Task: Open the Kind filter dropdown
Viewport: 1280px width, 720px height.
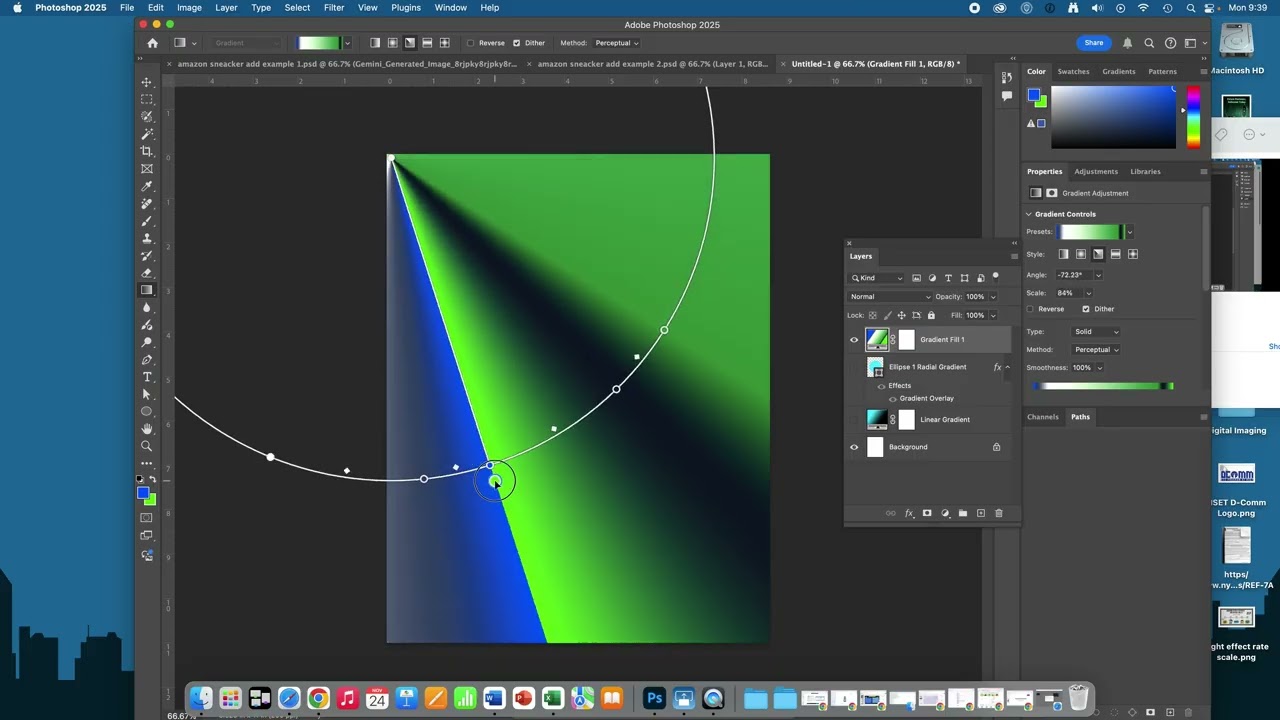Action: (877, 278)
